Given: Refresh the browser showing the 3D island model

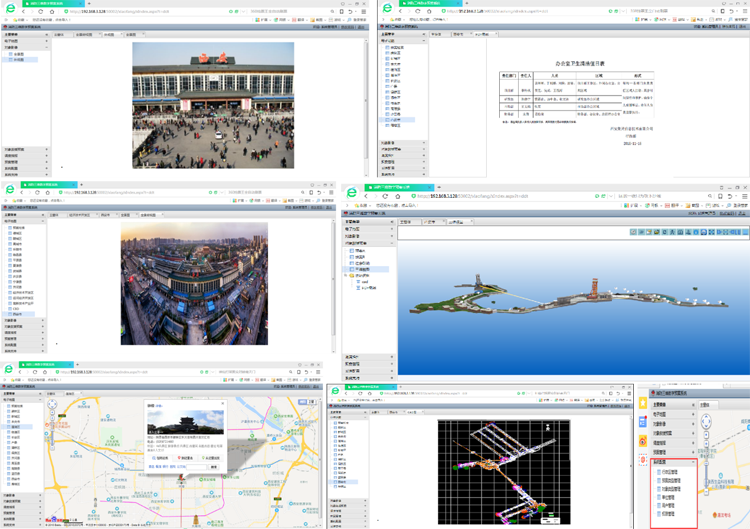Looking at the screenshot, I should pyautogui.click(x=399, y=197).
